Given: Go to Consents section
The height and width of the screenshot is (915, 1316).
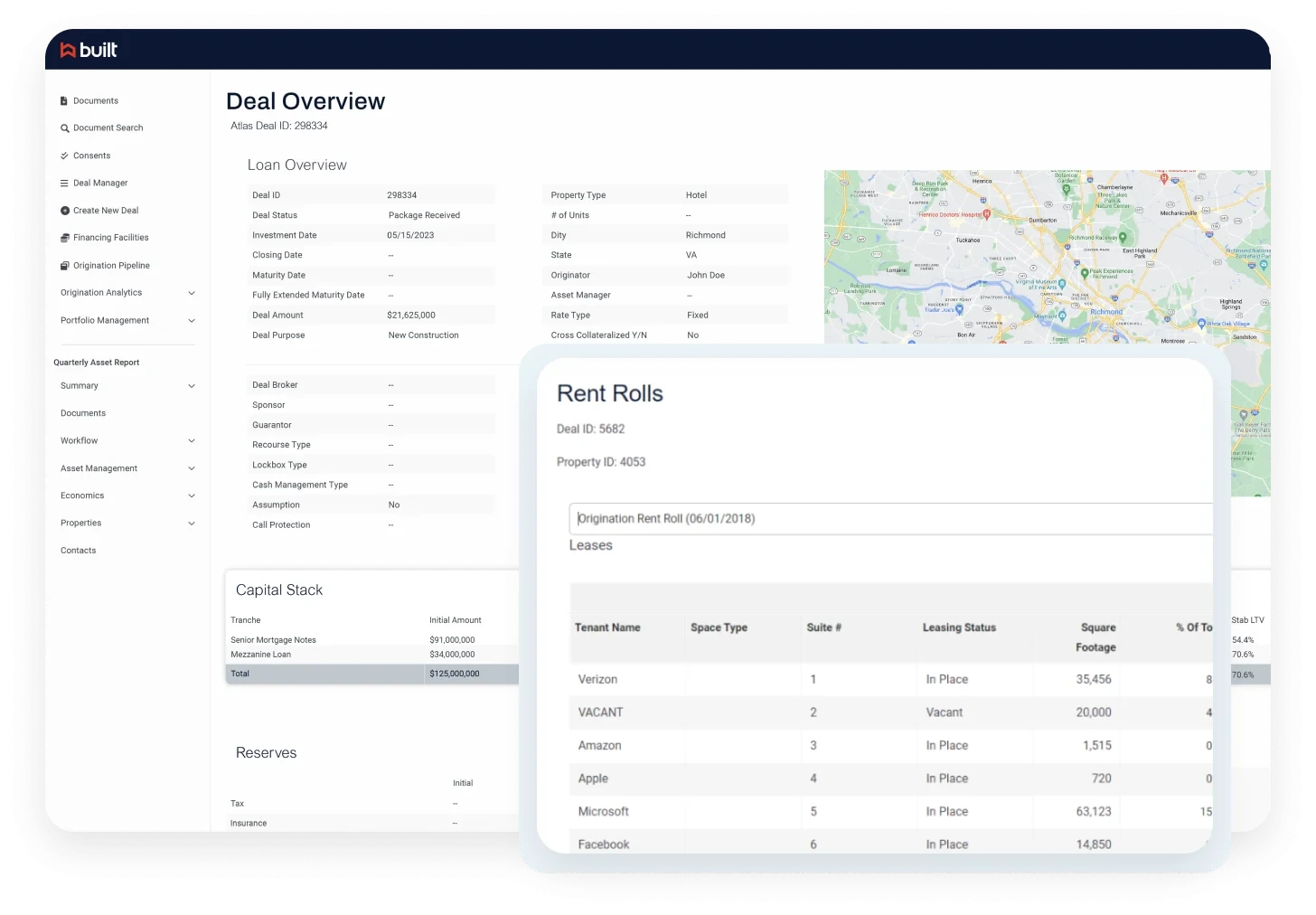Looking at the screenshot, I should [91, 156].
